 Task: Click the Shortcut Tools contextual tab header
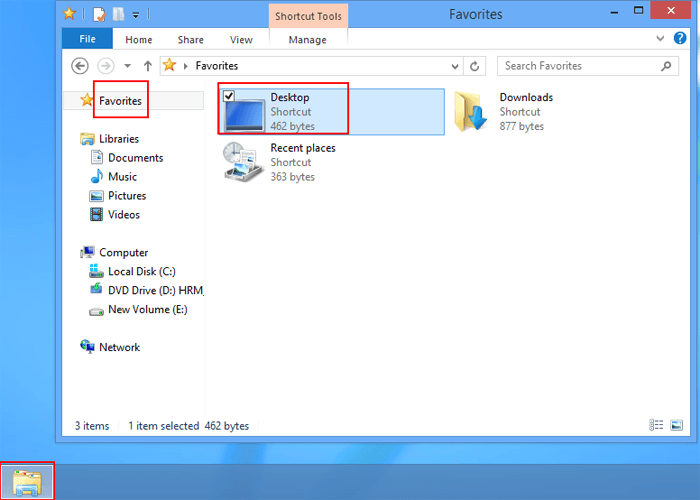[308, 17]
